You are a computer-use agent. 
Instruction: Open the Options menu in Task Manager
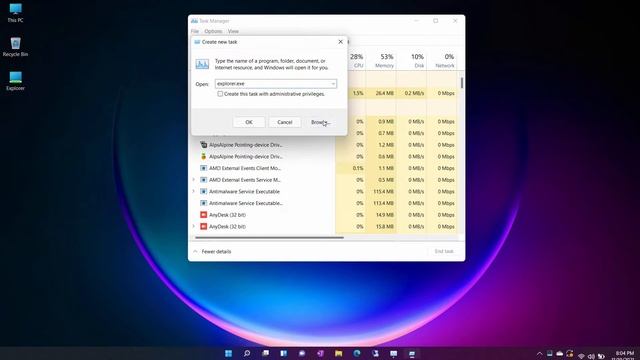click(x=213, y=31)
